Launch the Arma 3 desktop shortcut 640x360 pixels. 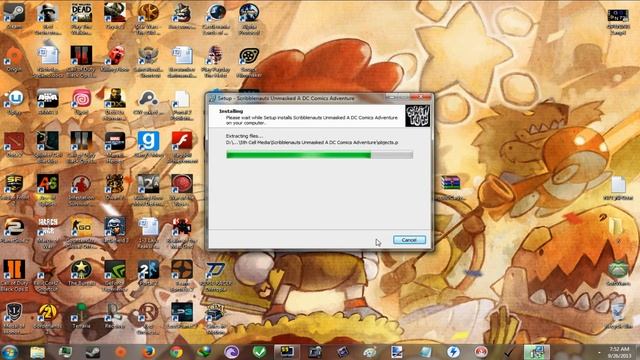(48, 101)
